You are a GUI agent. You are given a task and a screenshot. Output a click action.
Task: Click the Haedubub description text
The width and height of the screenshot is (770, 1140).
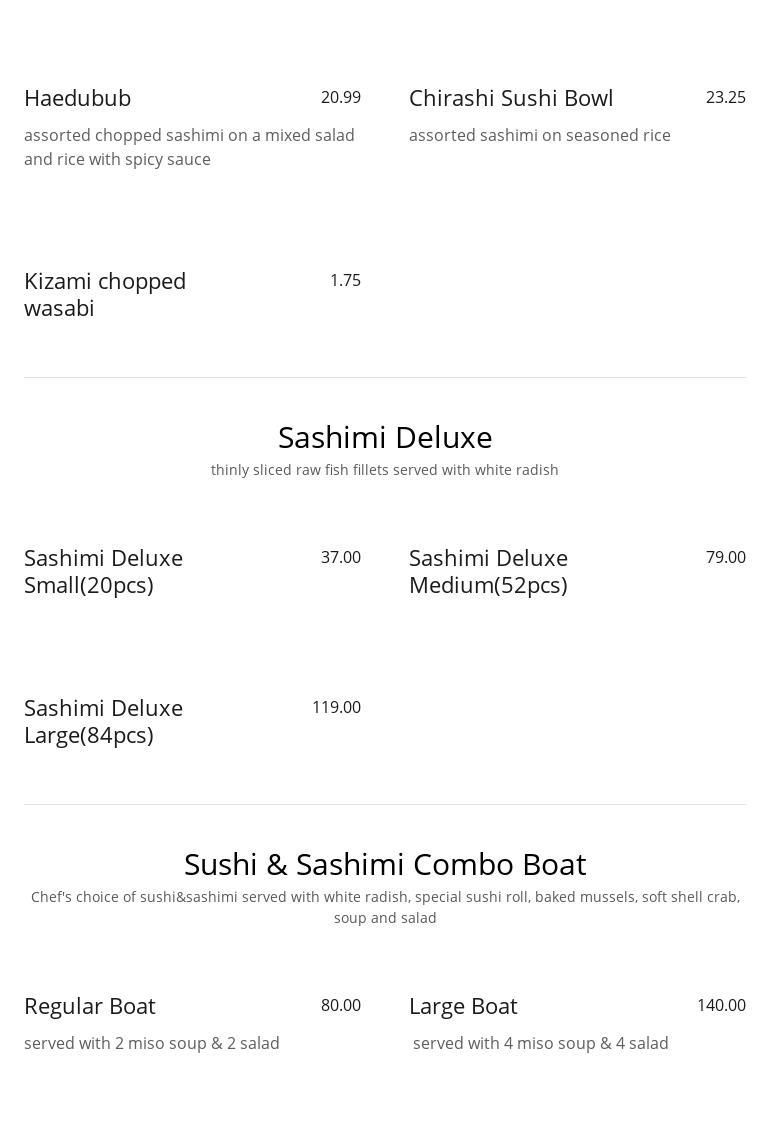pyautogui.click(x=189, y=147)
